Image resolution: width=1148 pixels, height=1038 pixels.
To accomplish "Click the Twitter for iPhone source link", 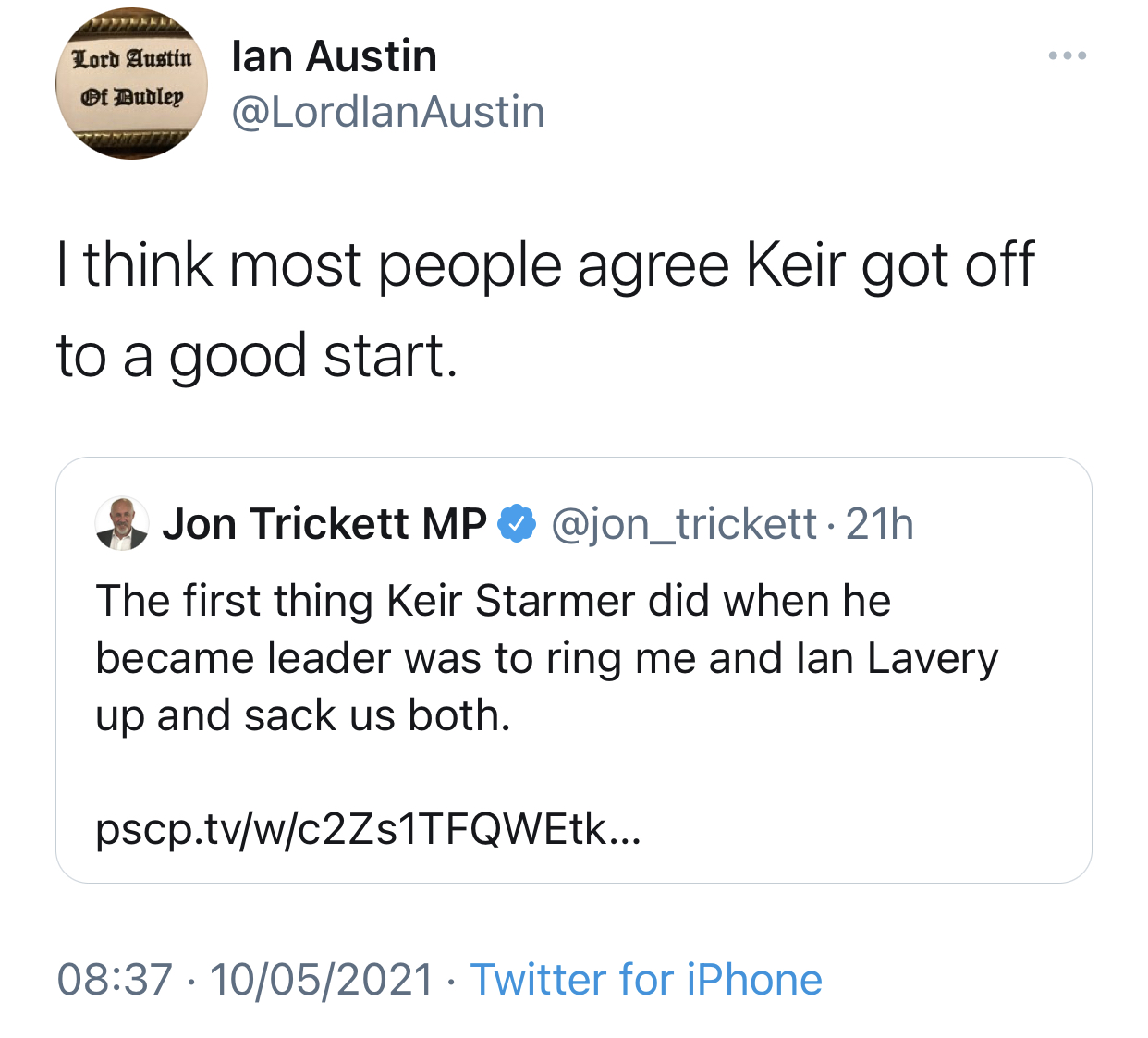I will [x=646, y=980].
